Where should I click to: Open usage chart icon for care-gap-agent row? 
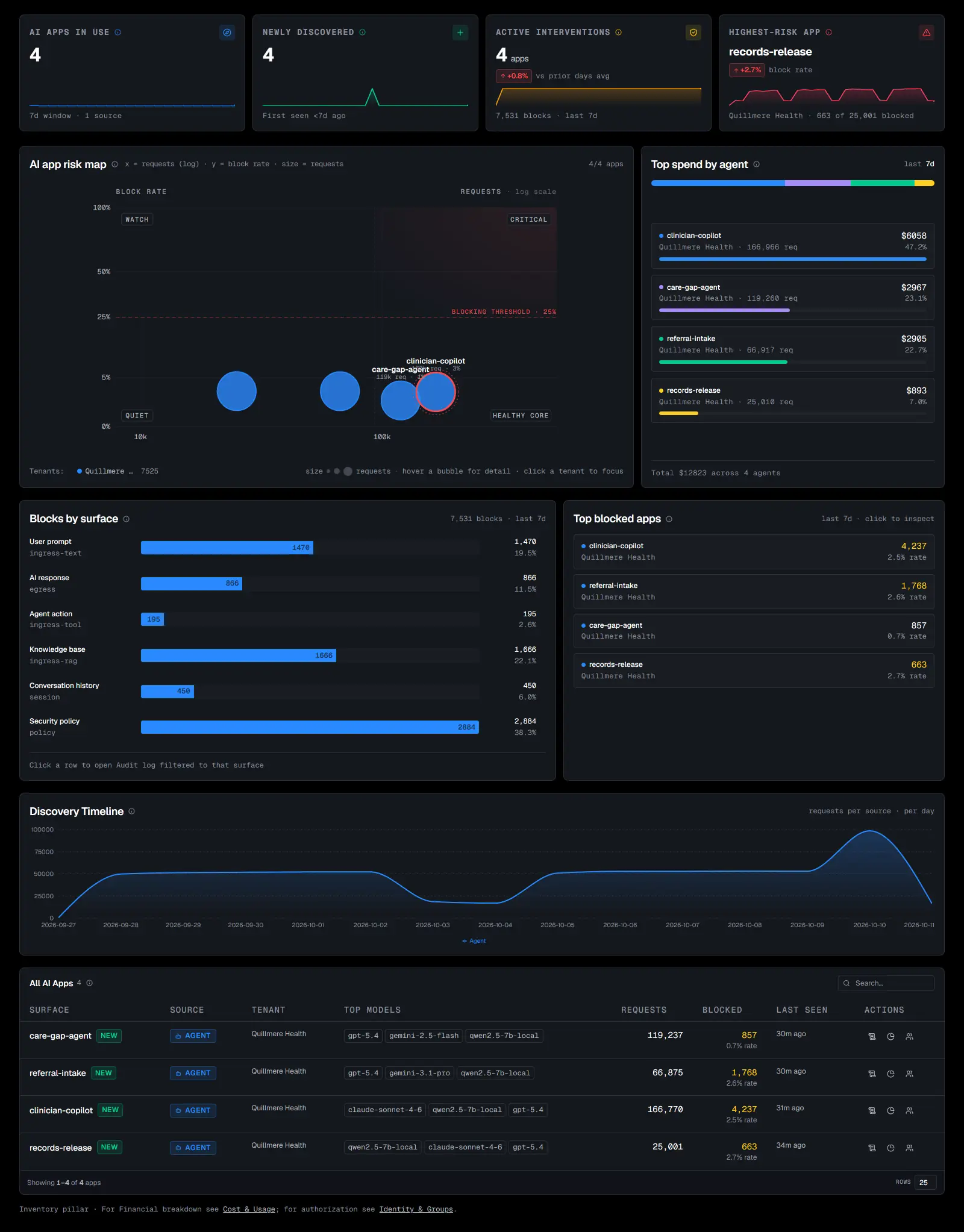pos(890,1036)
